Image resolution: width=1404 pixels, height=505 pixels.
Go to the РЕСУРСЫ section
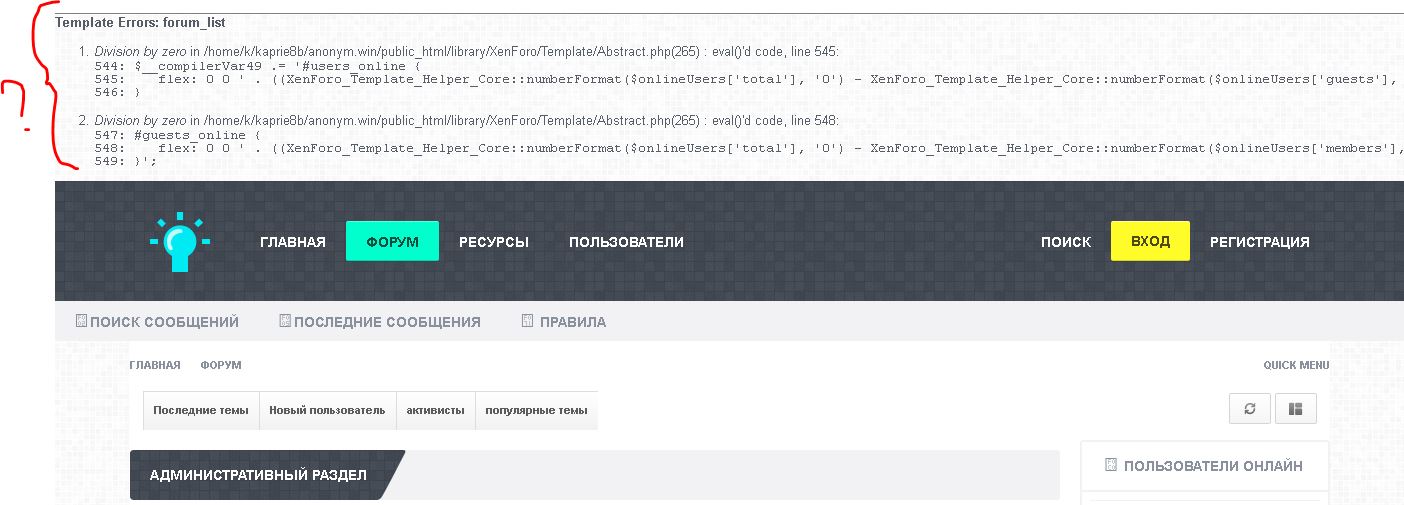pyautogui.click(x=494, y=242)
